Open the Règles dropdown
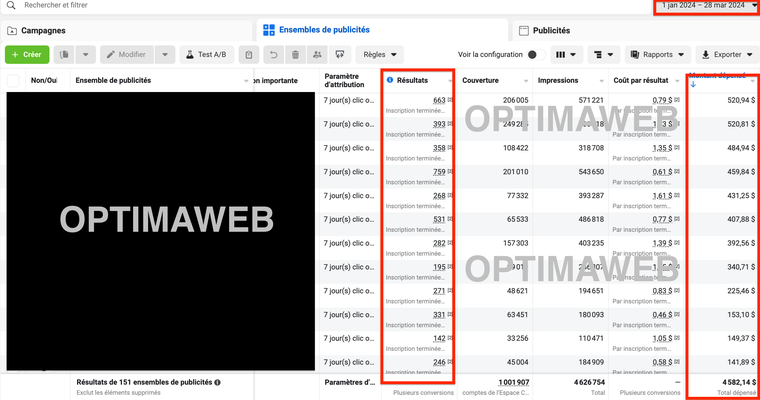Image resolution: width=760 pixels, height=400 pixels. tap(380, 55)
